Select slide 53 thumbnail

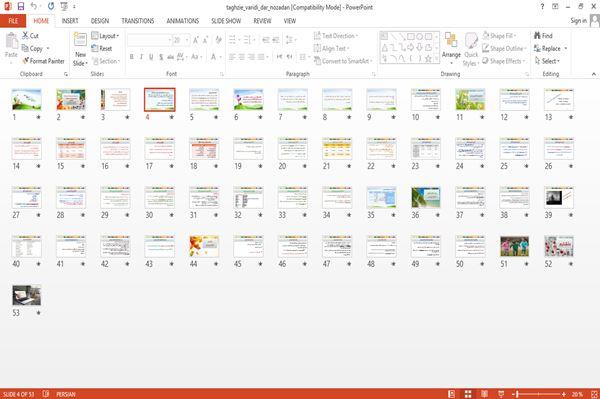point(26,295)
